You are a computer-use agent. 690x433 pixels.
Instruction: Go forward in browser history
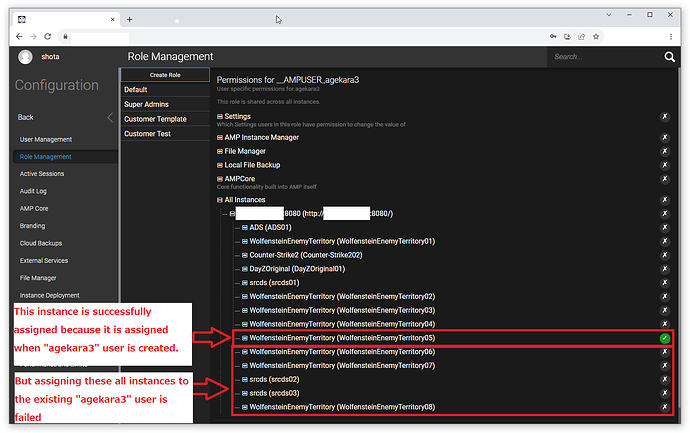[x=33, y=37]
